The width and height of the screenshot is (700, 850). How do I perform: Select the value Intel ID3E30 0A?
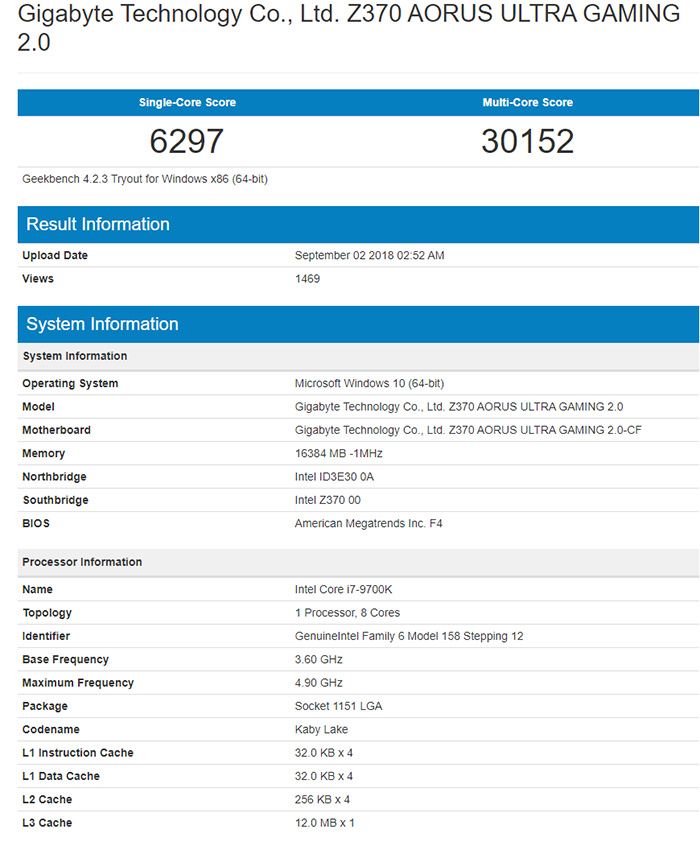click(334, 476)
